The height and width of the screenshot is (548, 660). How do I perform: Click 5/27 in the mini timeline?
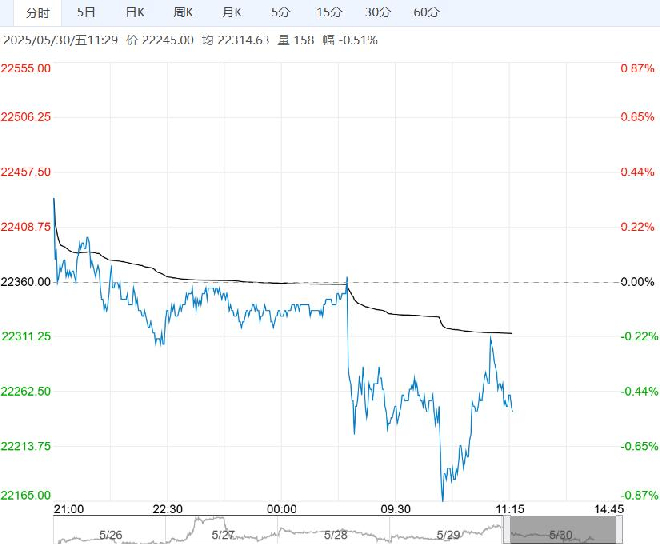pyautogui.click(x=223, y=535)
